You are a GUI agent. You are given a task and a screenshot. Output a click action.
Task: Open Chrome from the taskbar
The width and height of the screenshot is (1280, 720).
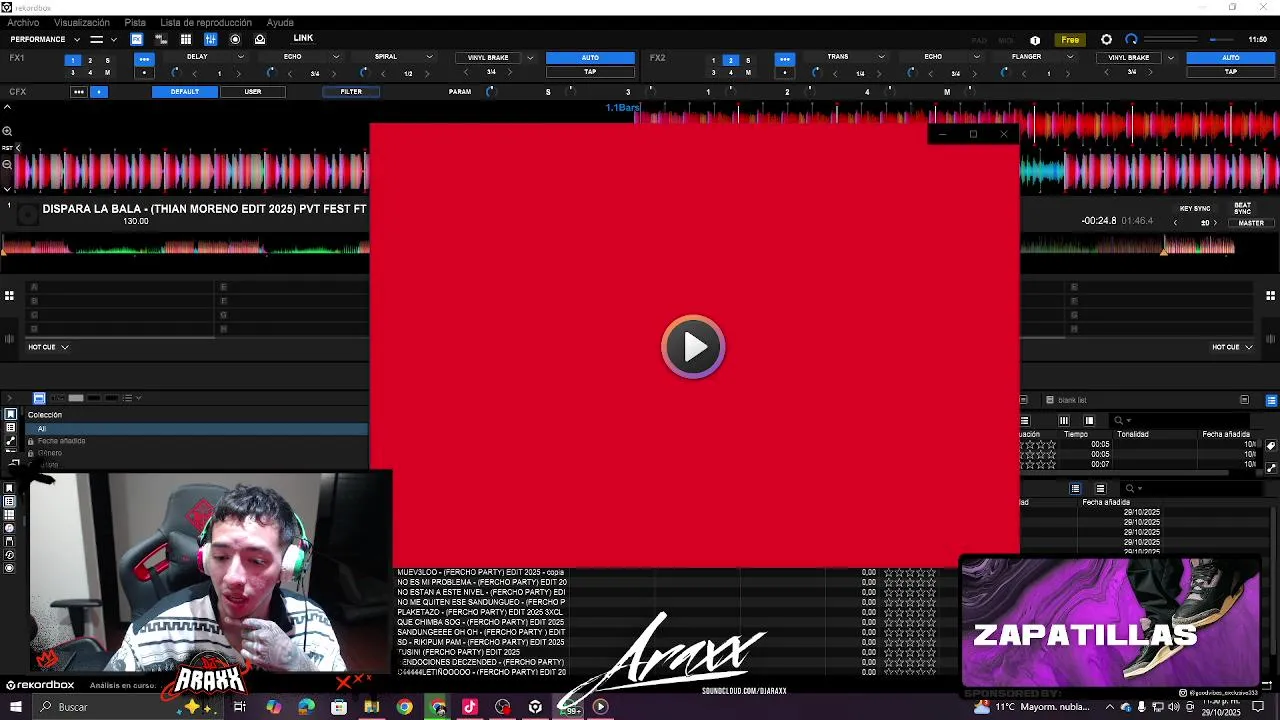(404, 707)
